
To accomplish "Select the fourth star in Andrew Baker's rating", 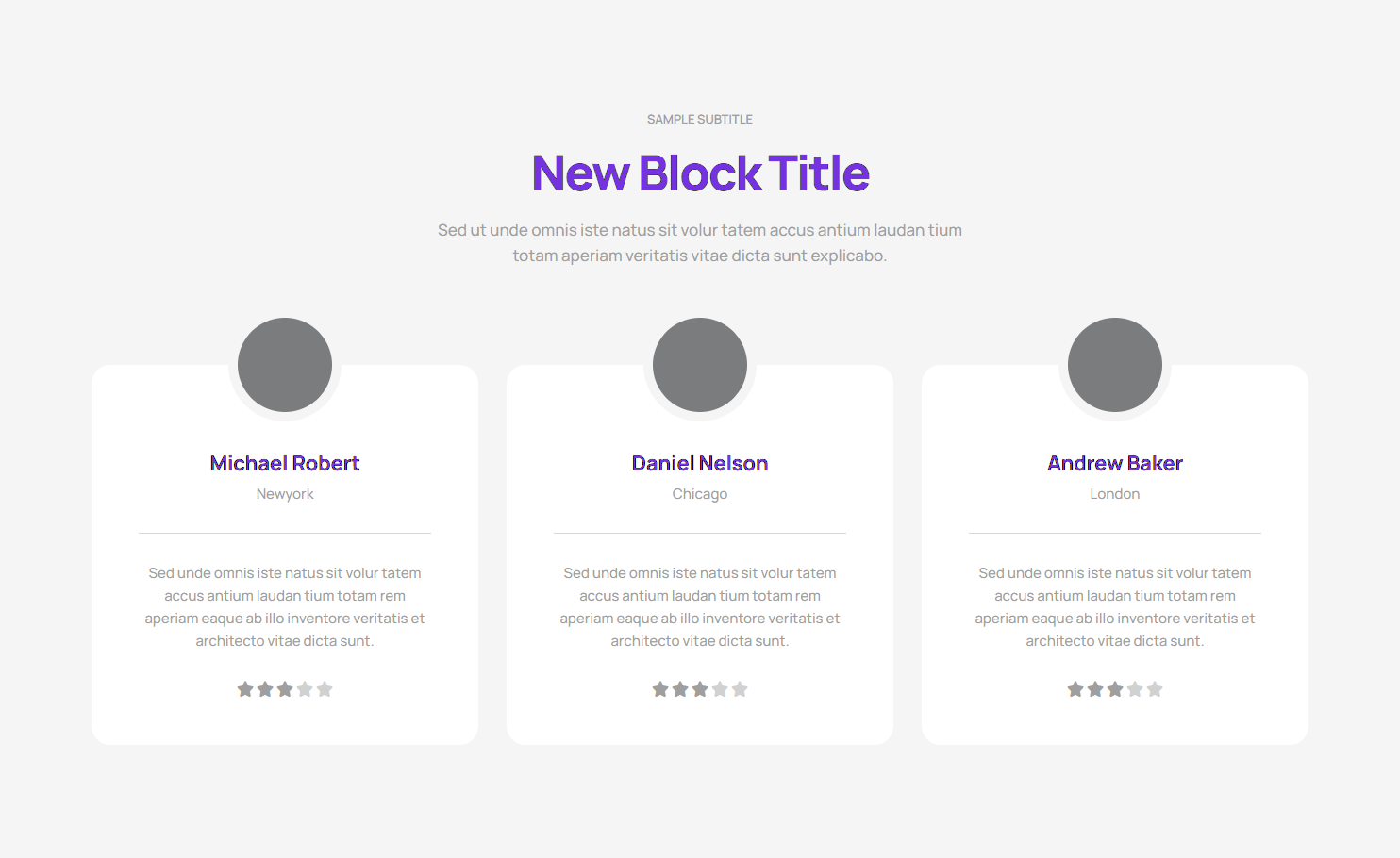I will click(1135, 689).
